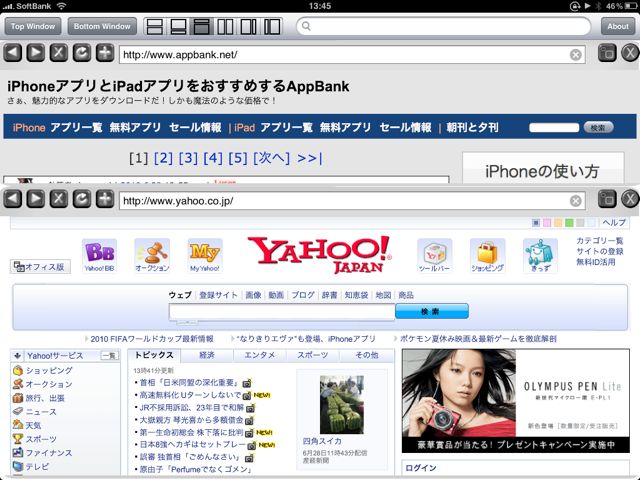
Task: Open the ショッピング bag icon on Yahoo
Action: [x=487, y=256]
